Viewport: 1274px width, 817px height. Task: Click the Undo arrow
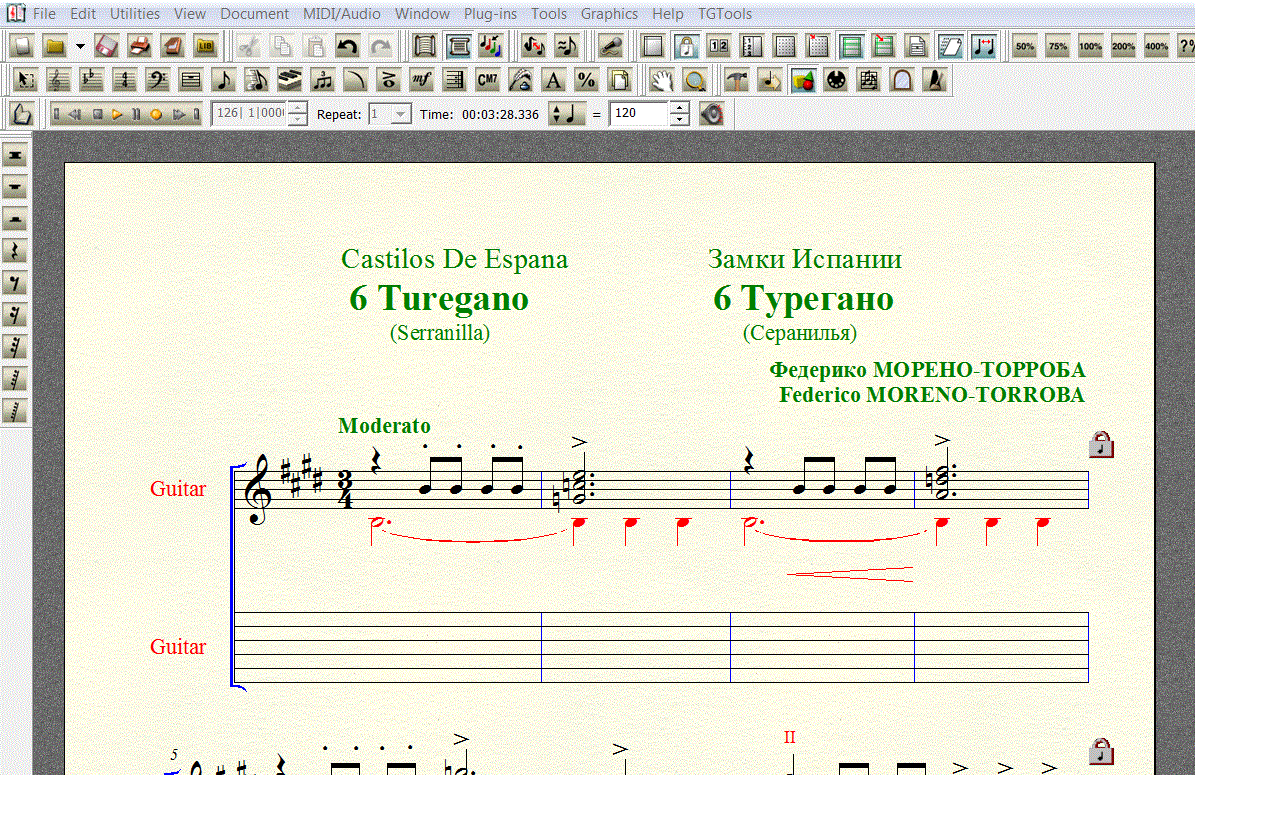click(347, 46)
